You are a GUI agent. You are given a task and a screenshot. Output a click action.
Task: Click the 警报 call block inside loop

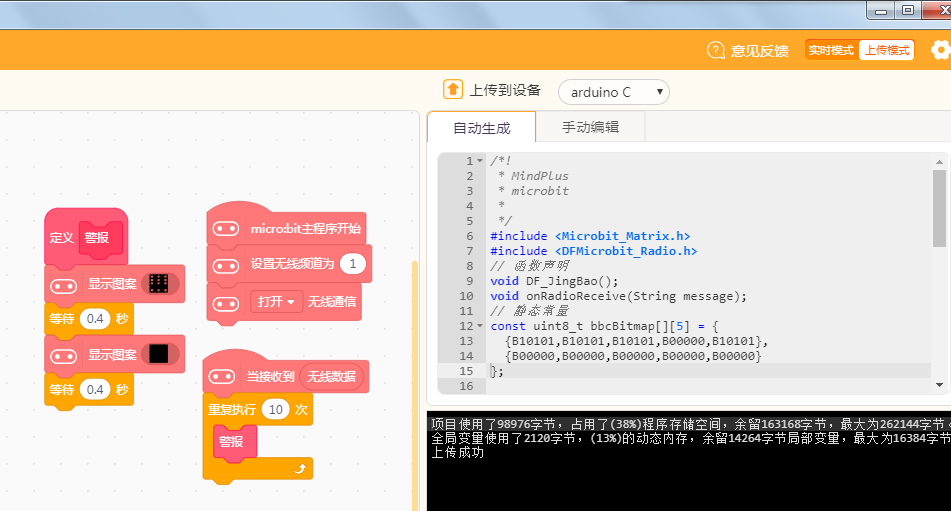coord(234,442)
